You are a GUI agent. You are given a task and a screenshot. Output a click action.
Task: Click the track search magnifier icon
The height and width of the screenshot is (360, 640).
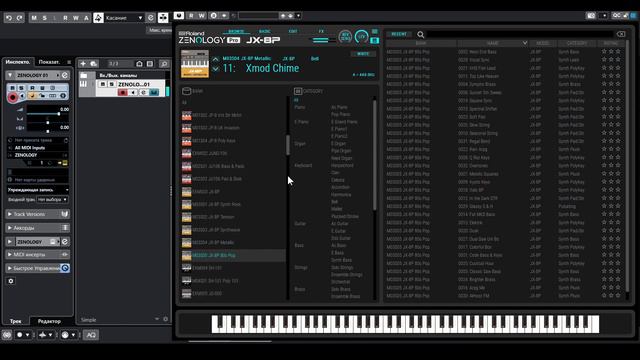point(164,64)
